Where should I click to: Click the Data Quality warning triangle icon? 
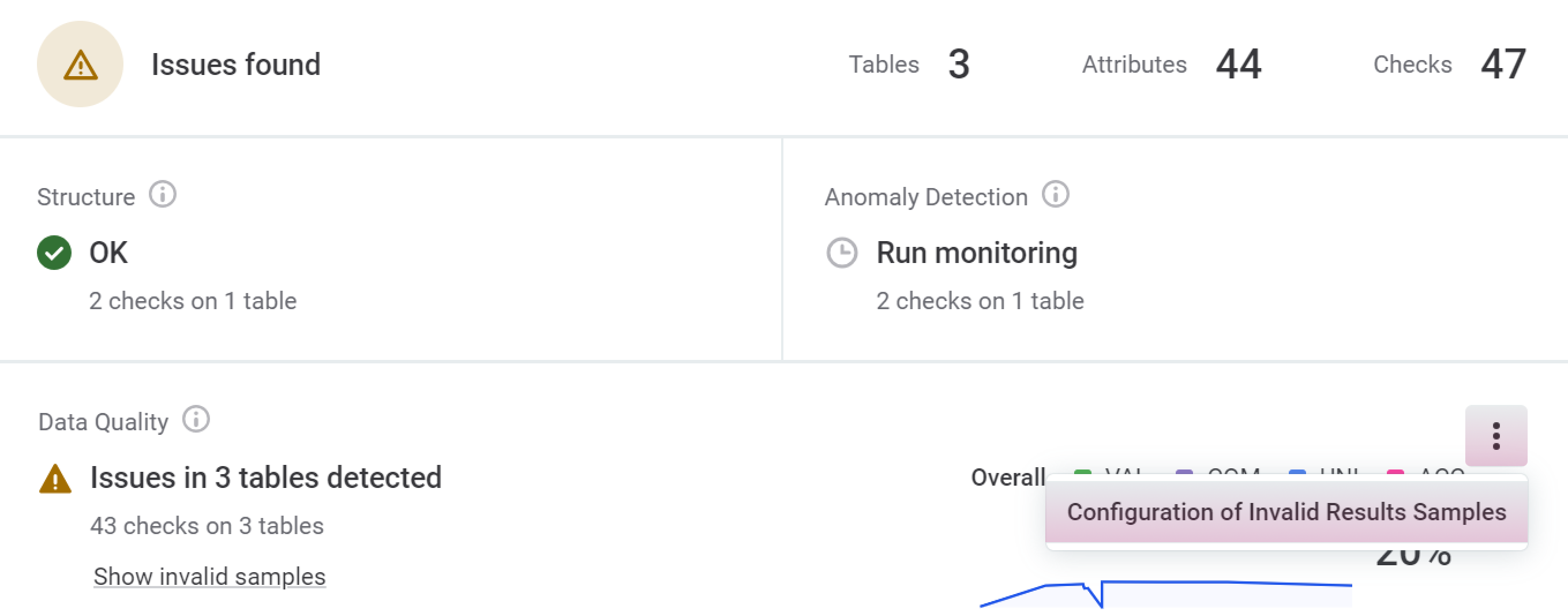[x=55, y=478]
